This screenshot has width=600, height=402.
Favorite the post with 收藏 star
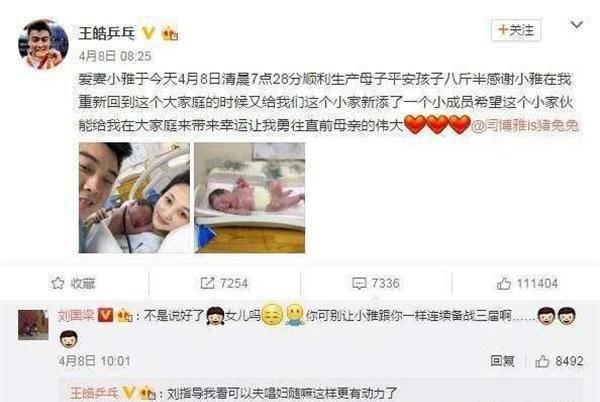coord(73,283)
